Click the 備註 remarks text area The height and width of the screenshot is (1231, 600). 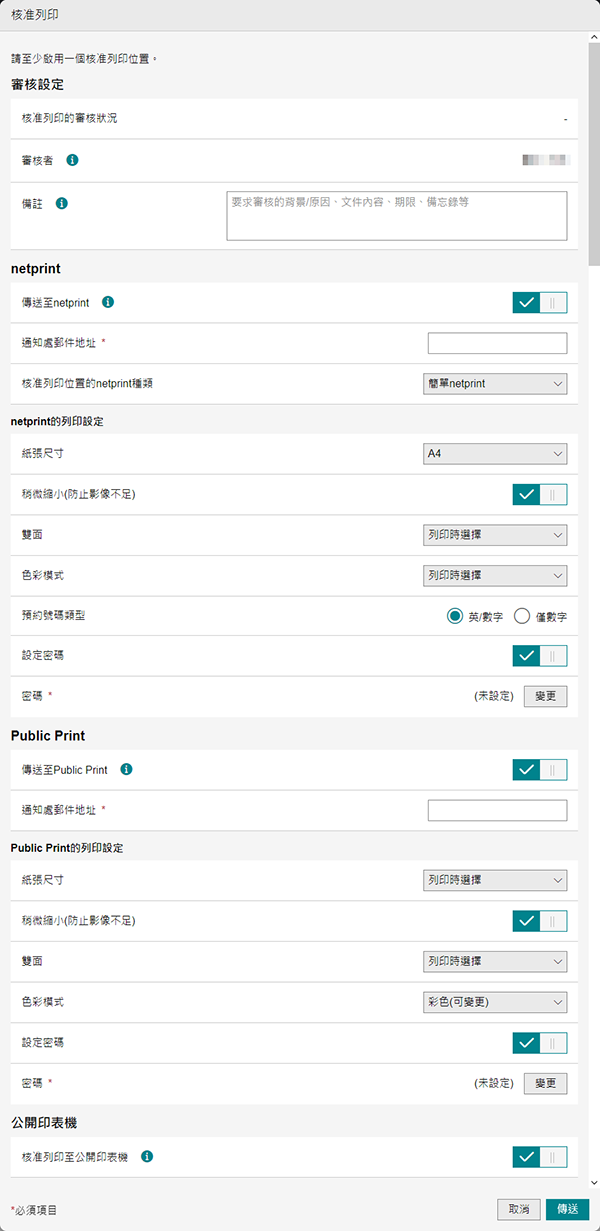point(397,216)
